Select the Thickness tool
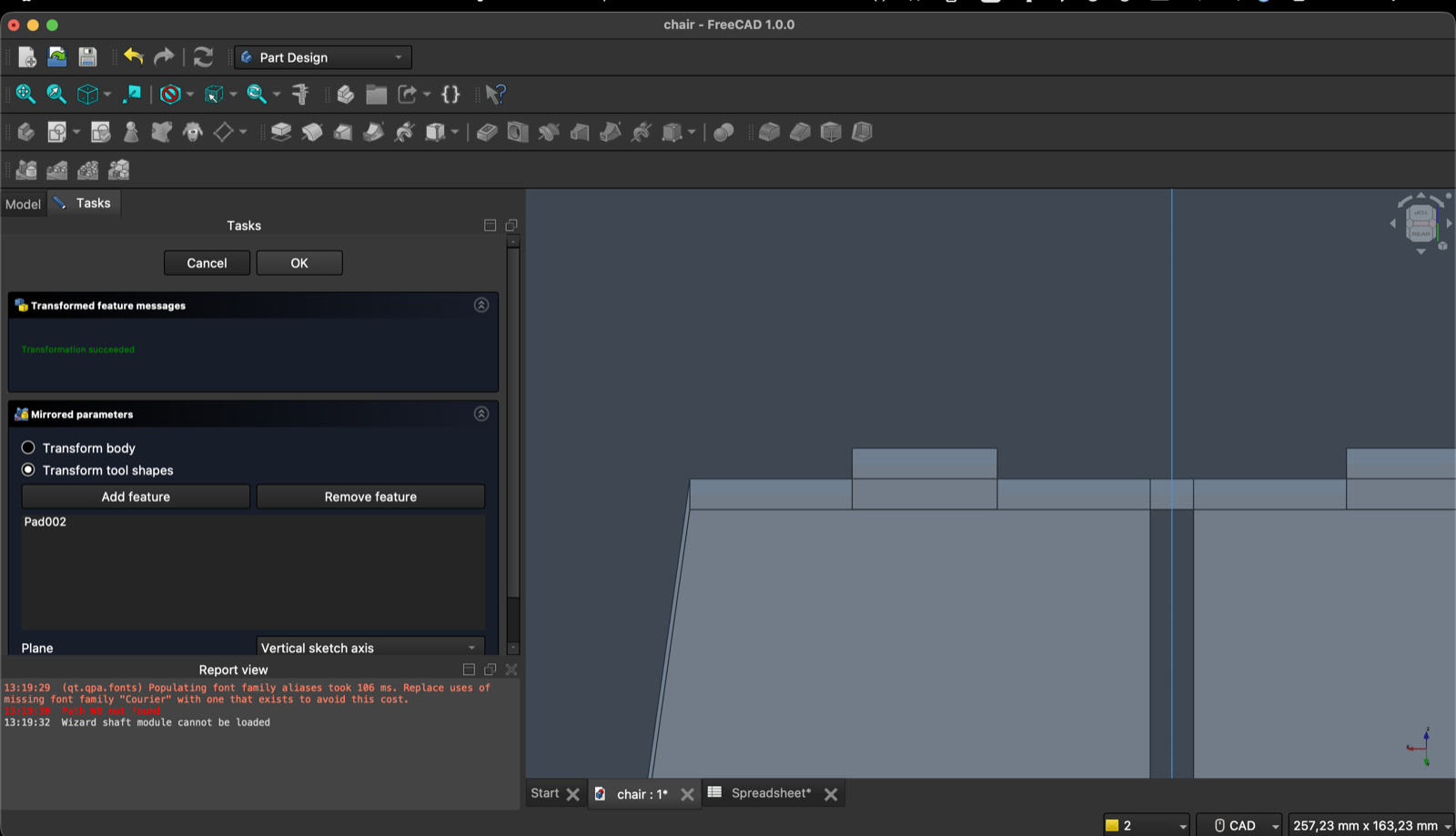The image size is (1456, 836). 862,133
